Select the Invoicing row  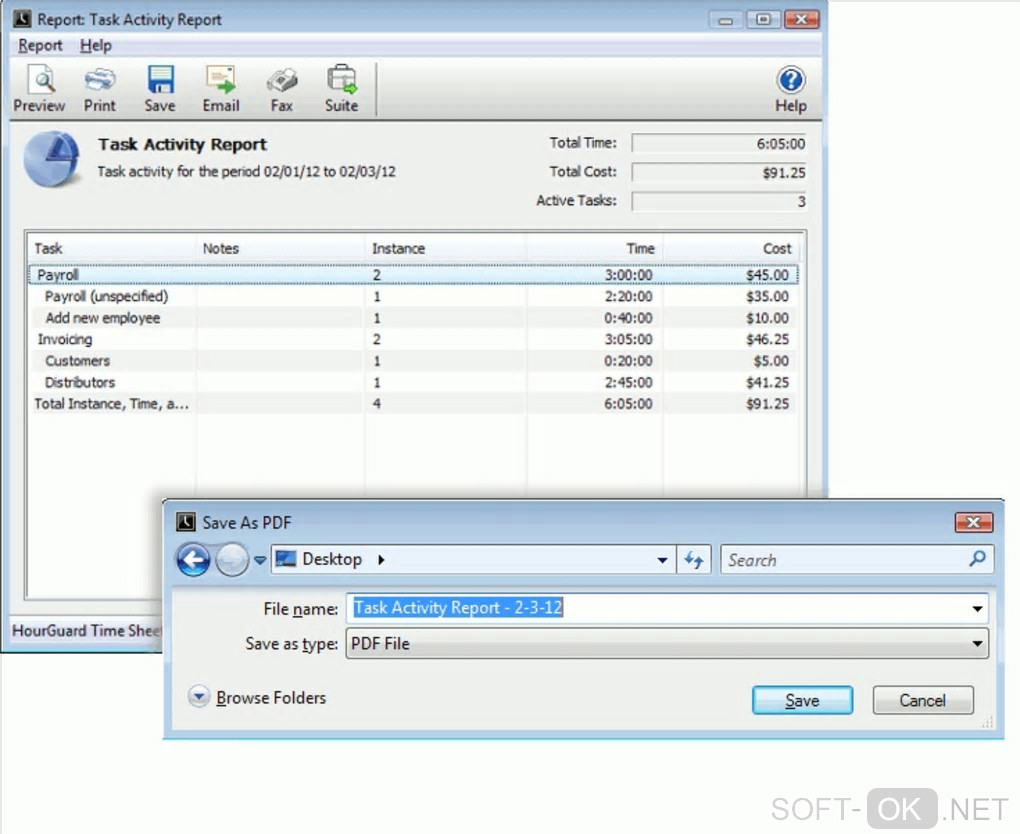(x=413, y=340)
